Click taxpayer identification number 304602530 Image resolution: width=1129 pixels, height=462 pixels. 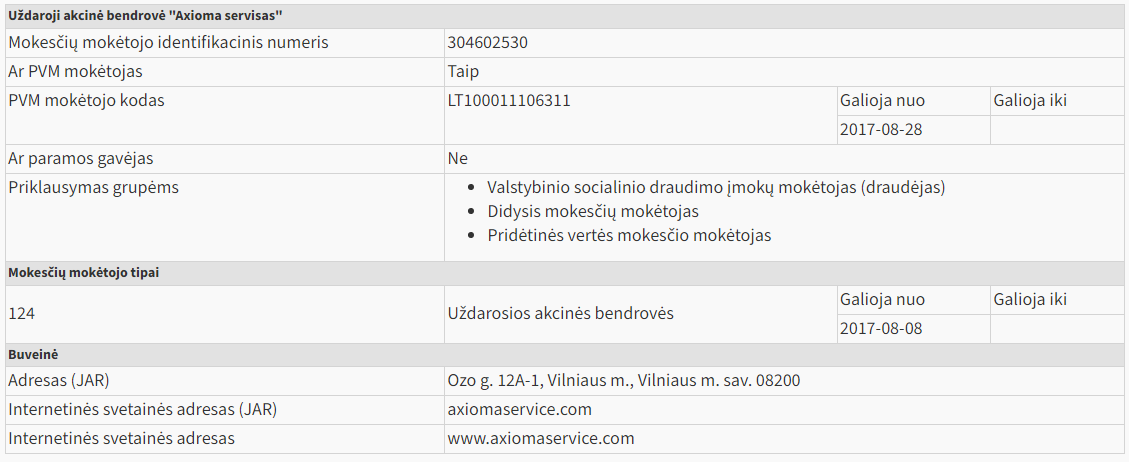[x=488, y=43]
